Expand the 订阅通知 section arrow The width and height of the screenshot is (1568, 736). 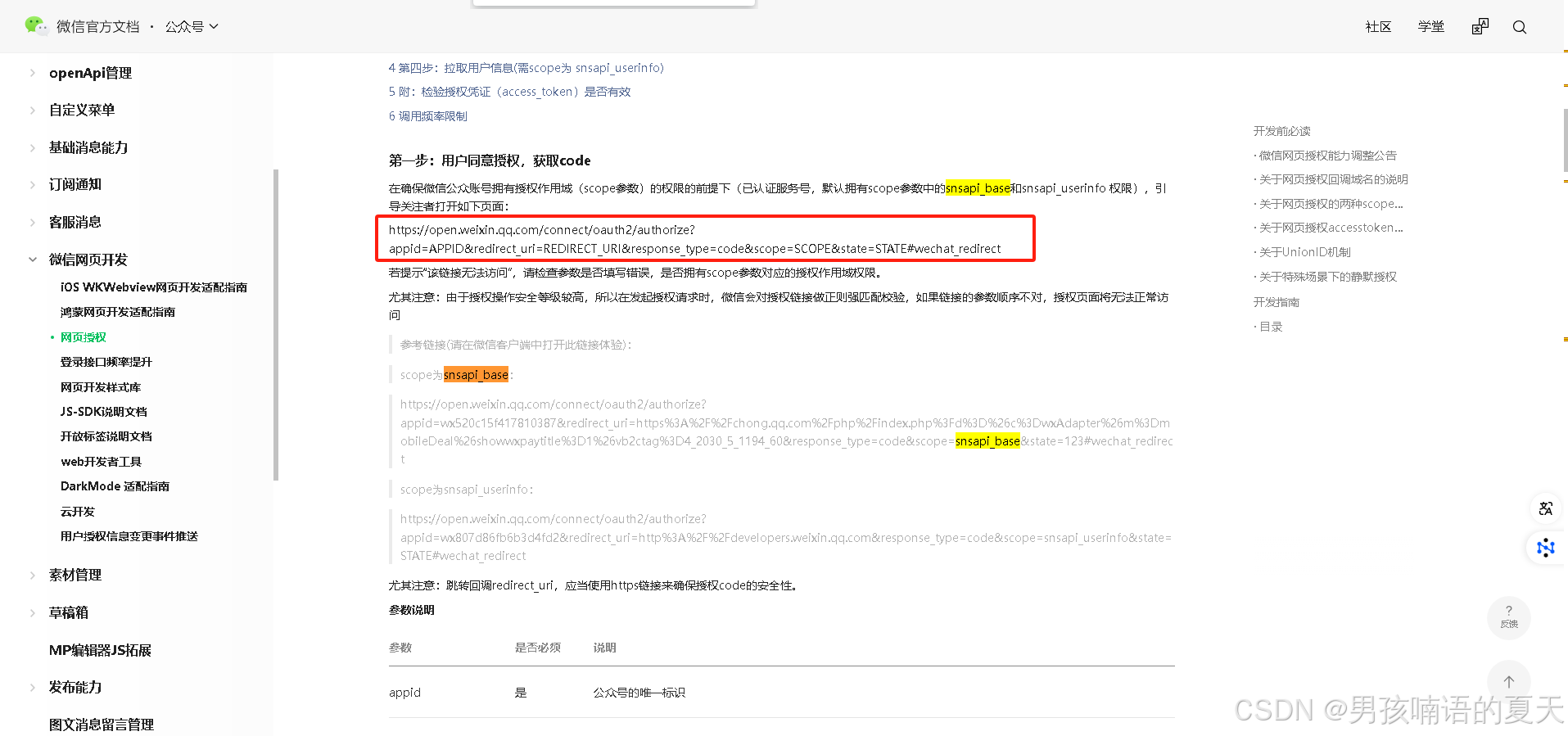click(x=32, y=185)
